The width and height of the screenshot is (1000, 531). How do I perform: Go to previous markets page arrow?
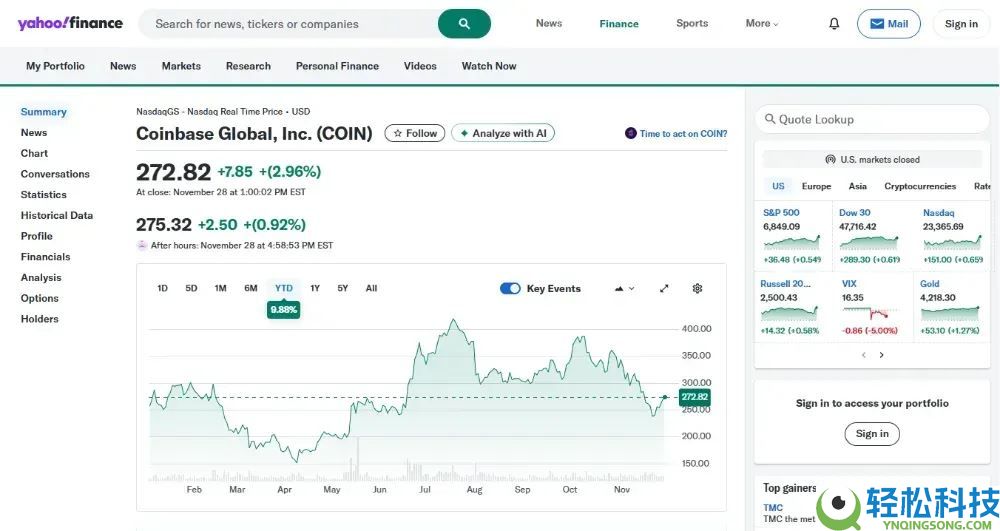tap(864, 355)
